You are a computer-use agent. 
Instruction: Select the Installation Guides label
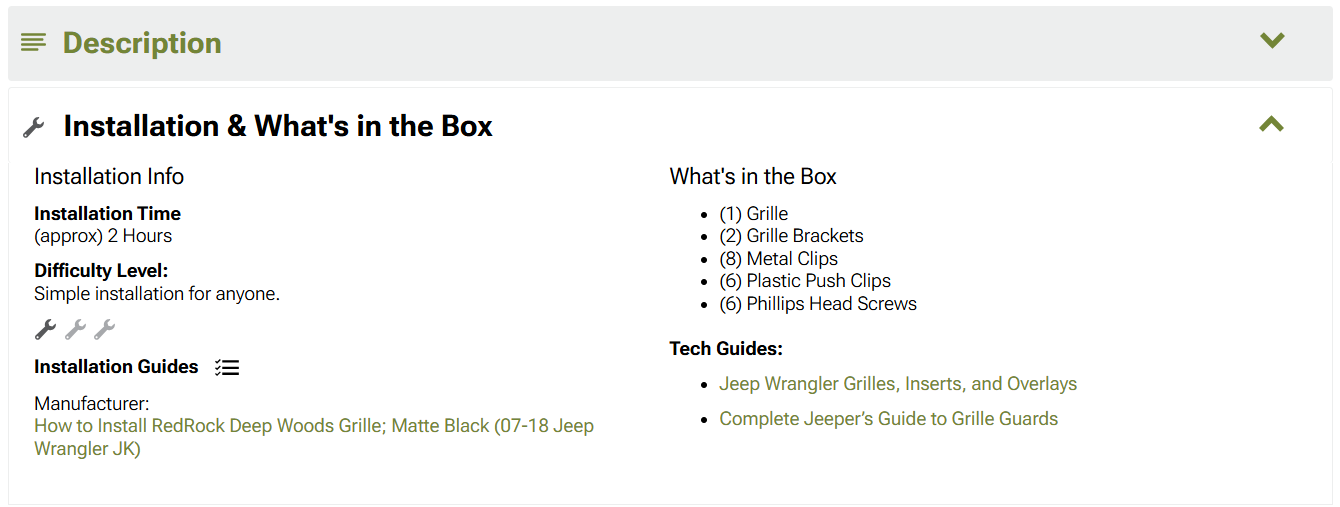[116, 367]
